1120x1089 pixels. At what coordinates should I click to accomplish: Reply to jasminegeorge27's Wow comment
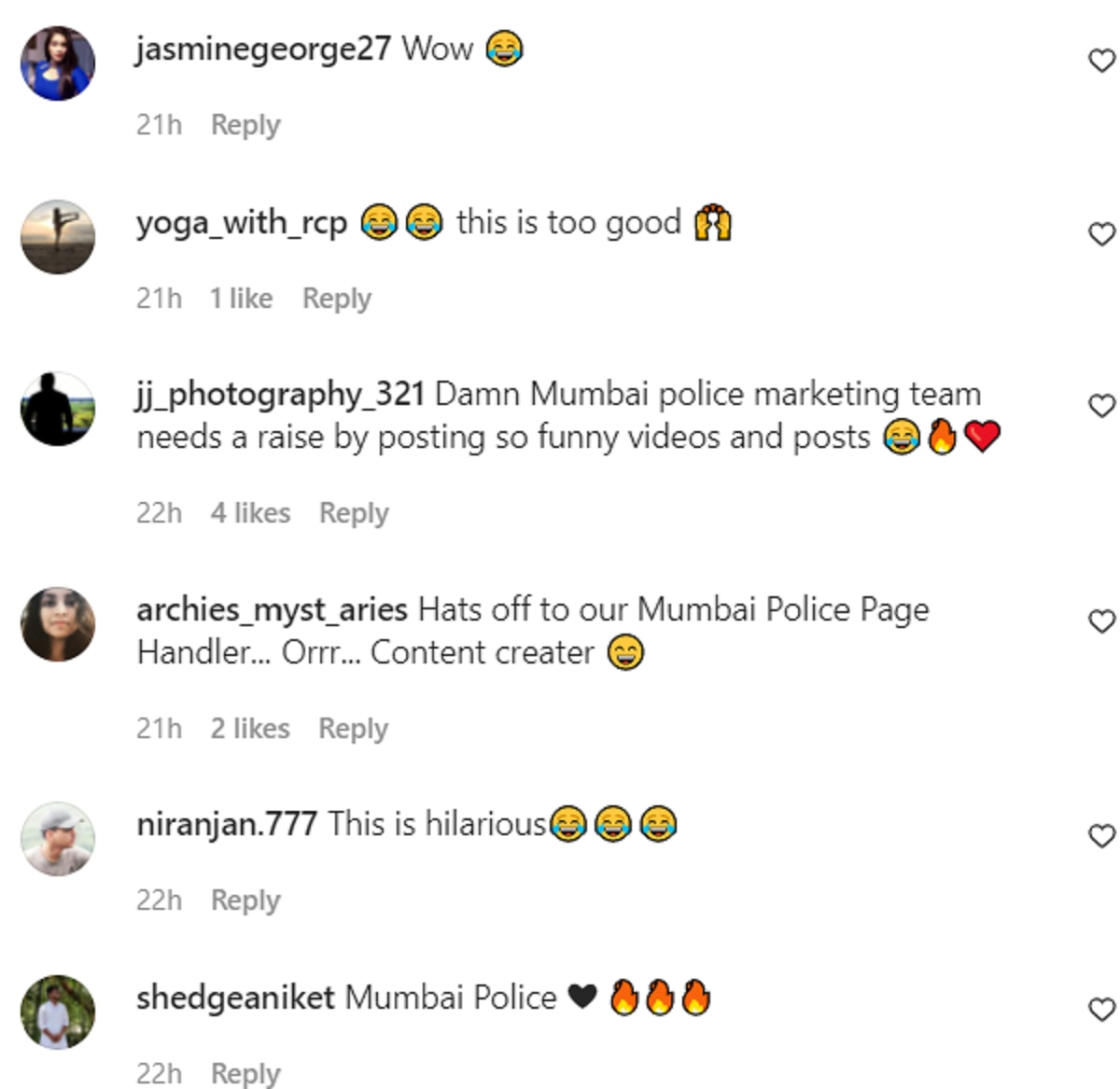pyautogui.click(x=245, y=125)
